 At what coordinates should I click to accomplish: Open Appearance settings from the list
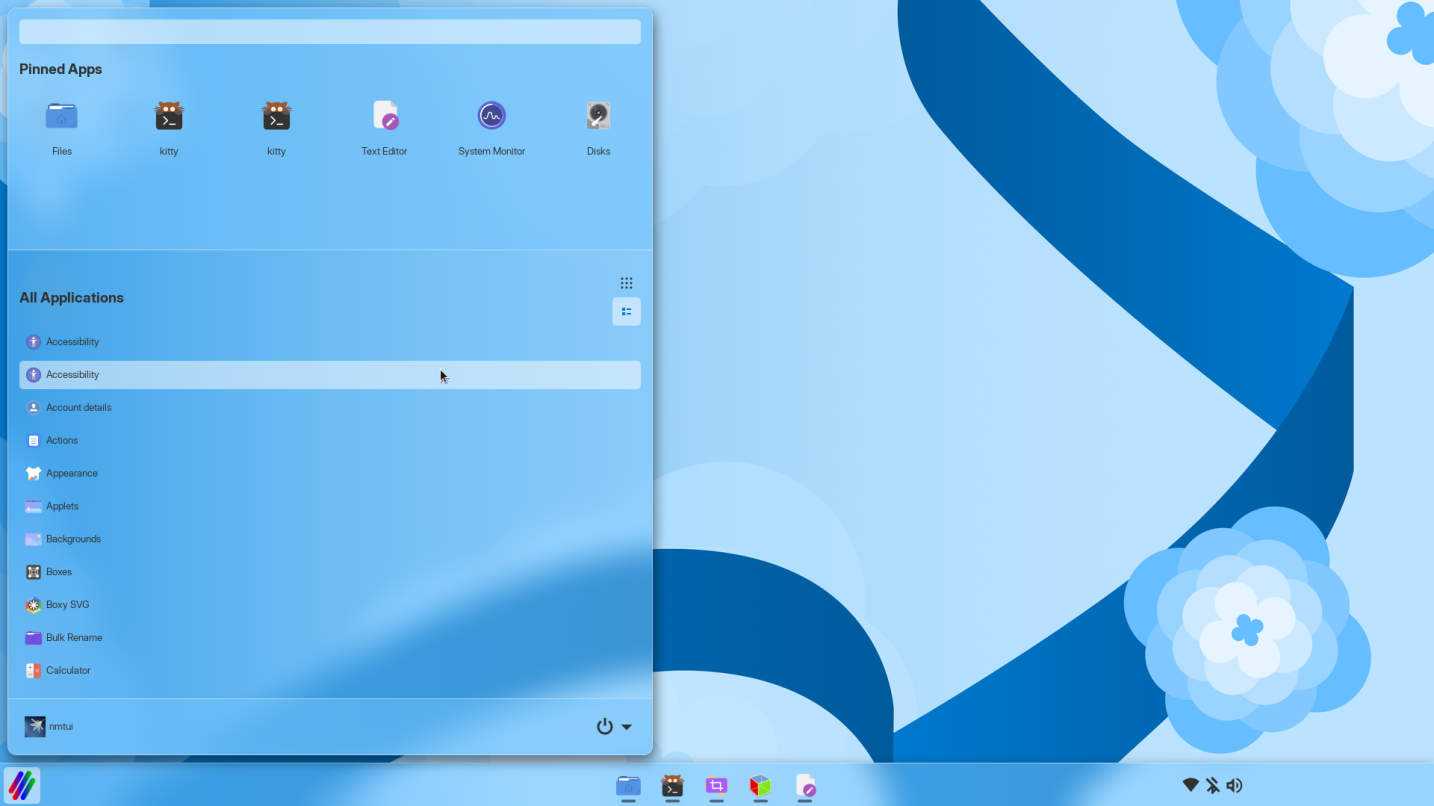pyautogui.click(x=330, y=474)
